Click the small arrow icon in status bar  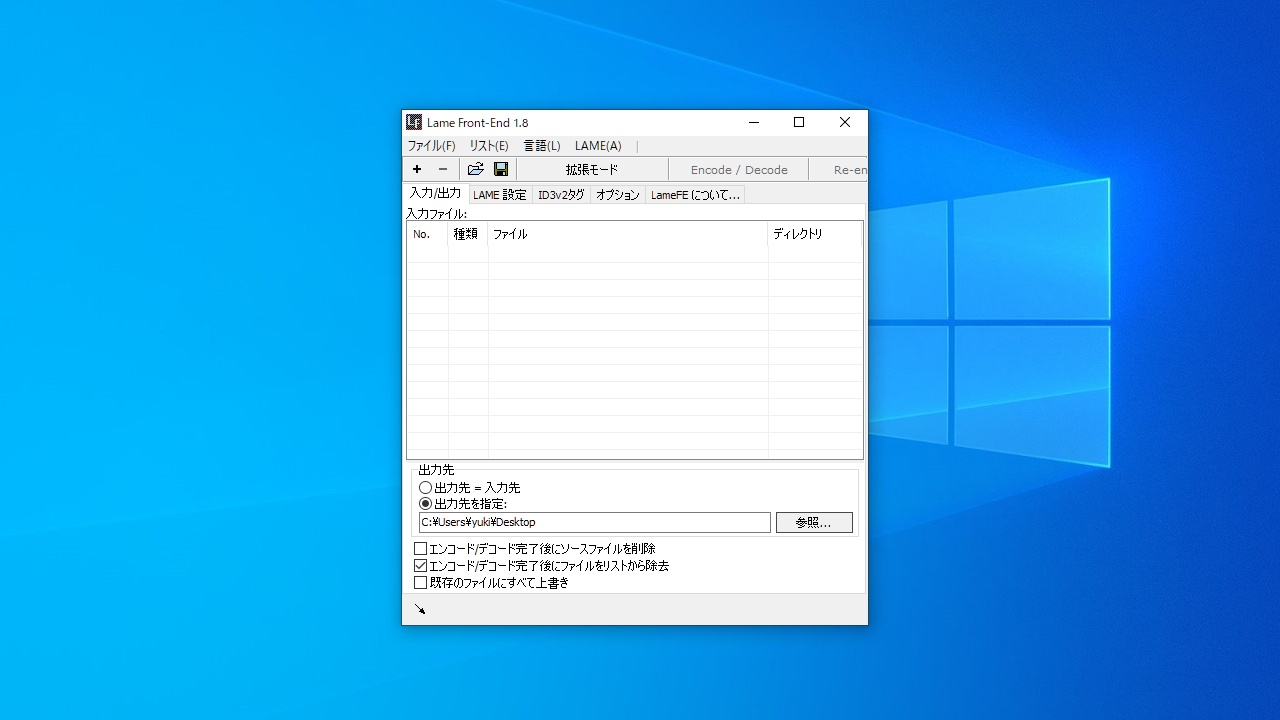[420, 609]
